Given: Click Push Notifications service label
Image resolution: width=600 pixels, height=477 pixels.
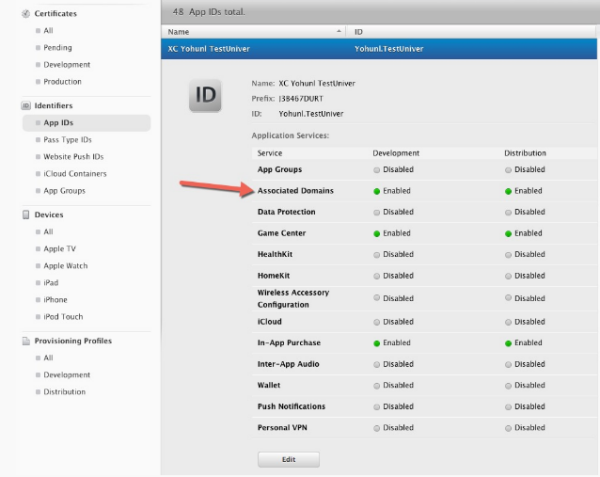Looking at the screenshot, I should (x=291, y=406).
